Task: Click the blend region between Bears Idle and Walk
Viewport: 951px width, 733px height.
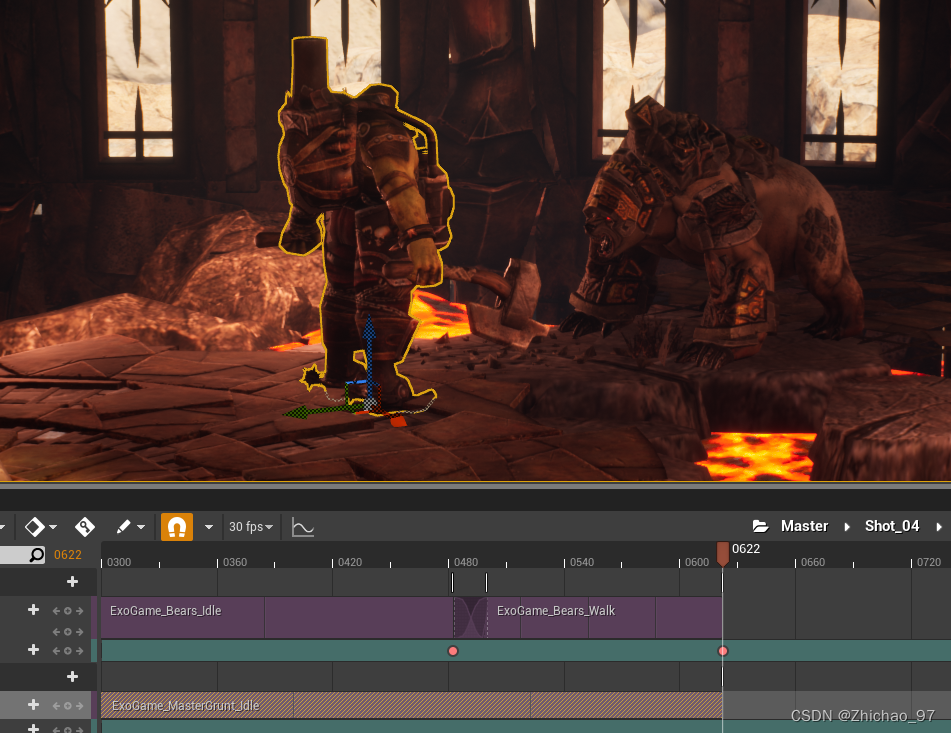Action: point(471,617)
